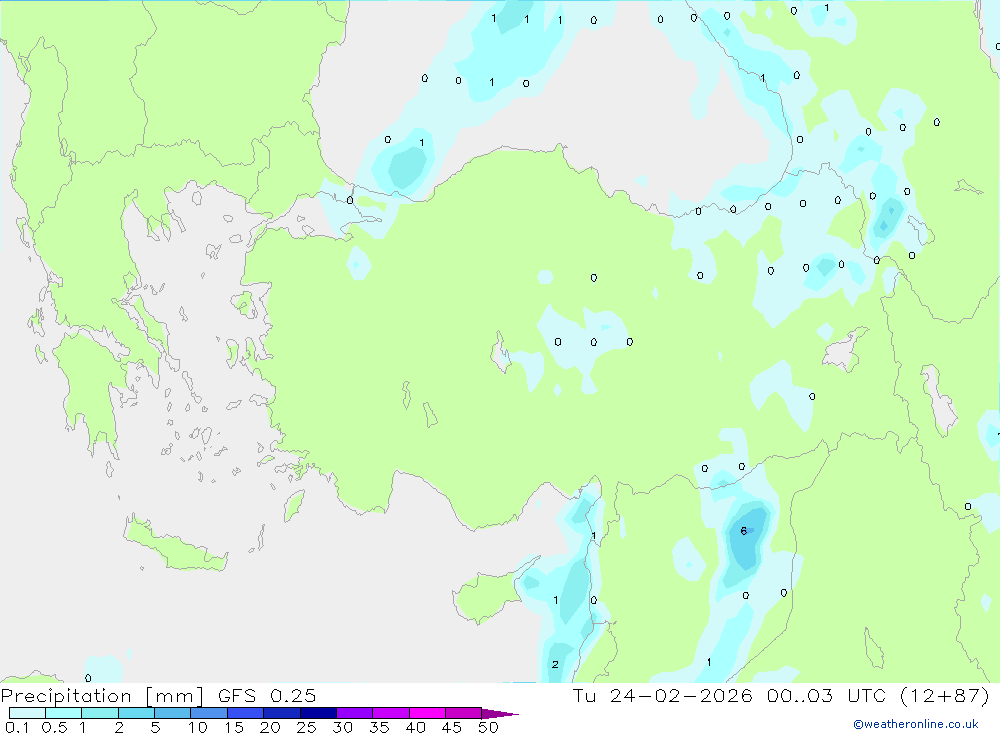Select the 5–10 mm legend color swatch

tap(172, 713)
